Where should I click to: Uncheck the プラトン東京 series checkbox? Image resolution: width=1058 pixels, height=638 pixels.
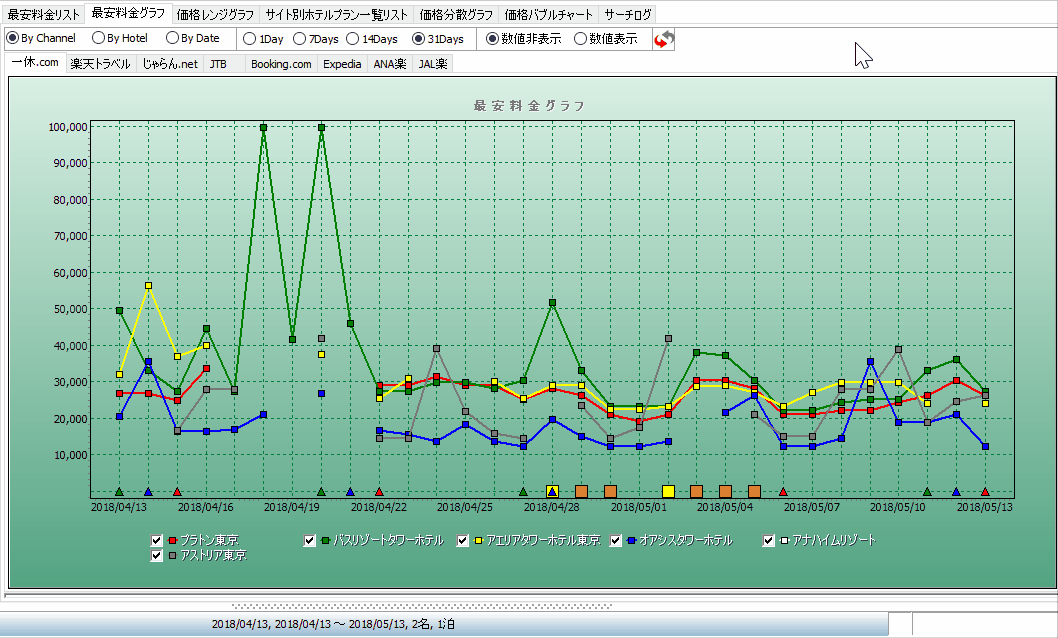157,541
